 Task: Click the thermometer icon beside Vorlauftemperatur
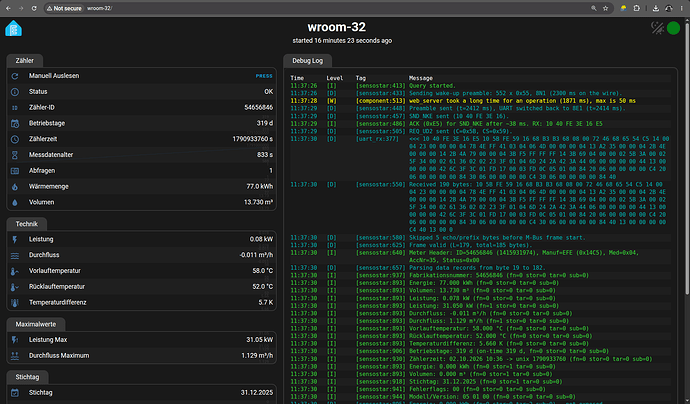tap(15, 272)
